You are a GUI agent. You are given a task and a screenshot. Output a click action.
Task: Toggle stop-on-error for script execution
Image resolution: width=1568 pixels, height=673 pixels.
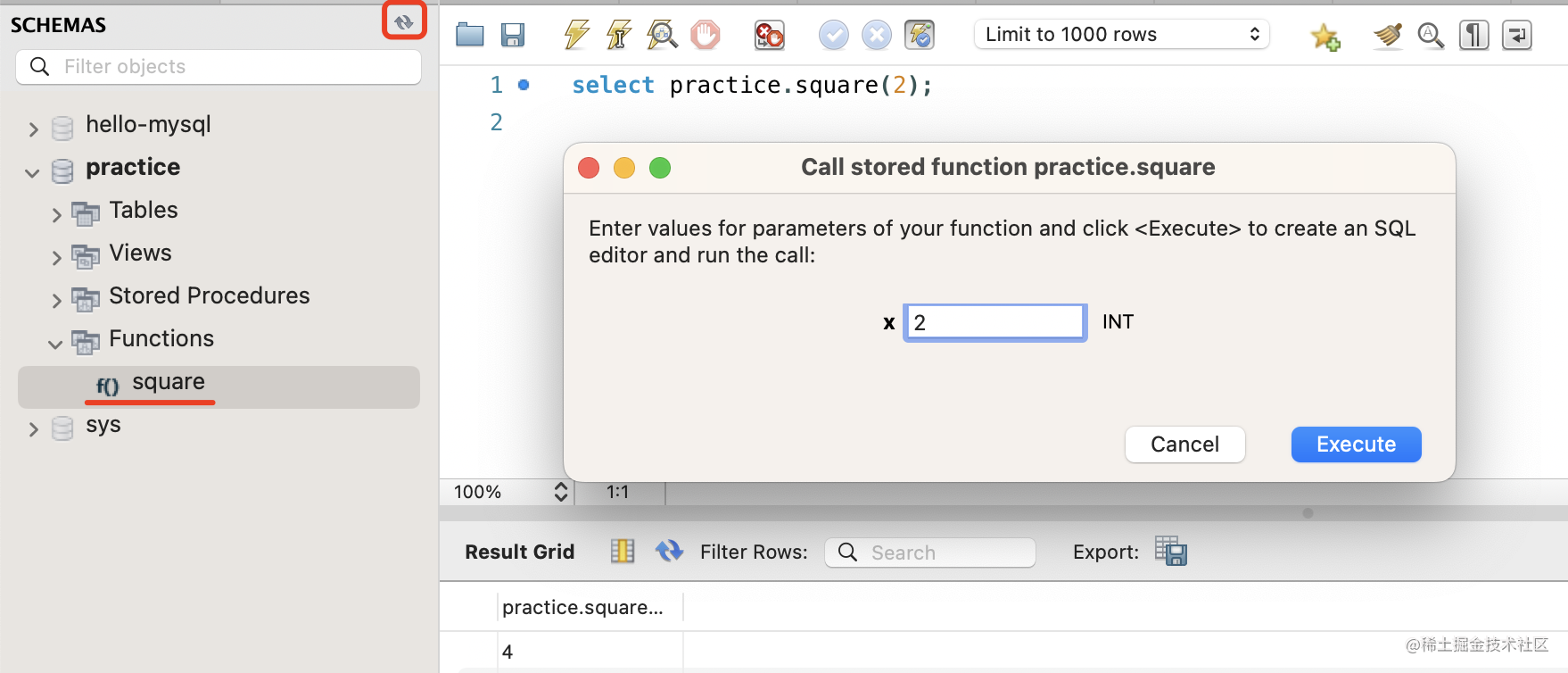tap(769, 35)
